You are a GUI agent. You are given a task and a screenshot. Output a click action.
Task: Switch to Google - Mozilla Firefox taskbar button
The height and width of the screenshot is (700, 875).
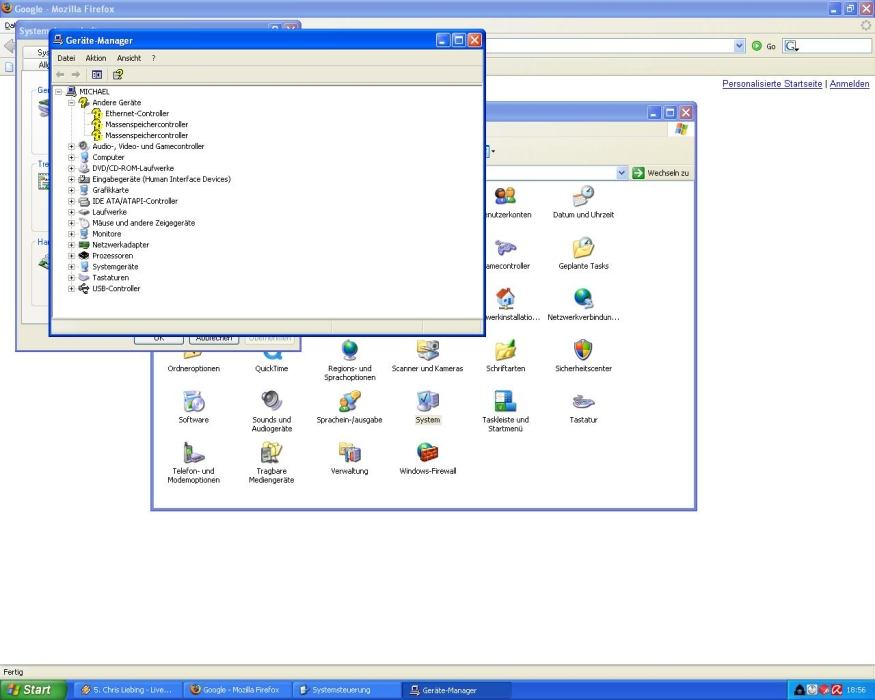(239, 690)
